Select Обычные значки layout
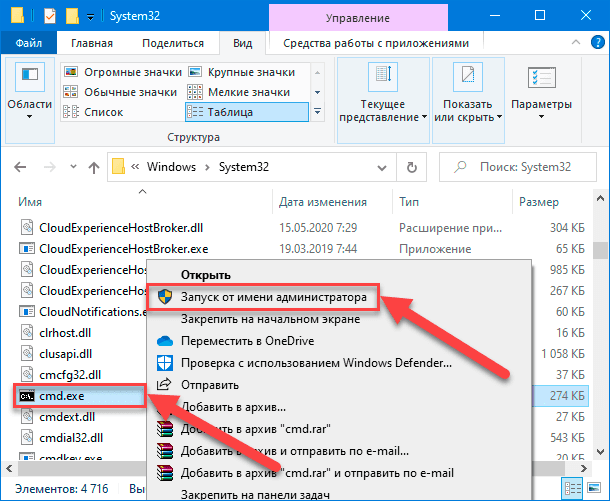Image resolution: width=610 pixels, height=501 pixels. [120, 92]
